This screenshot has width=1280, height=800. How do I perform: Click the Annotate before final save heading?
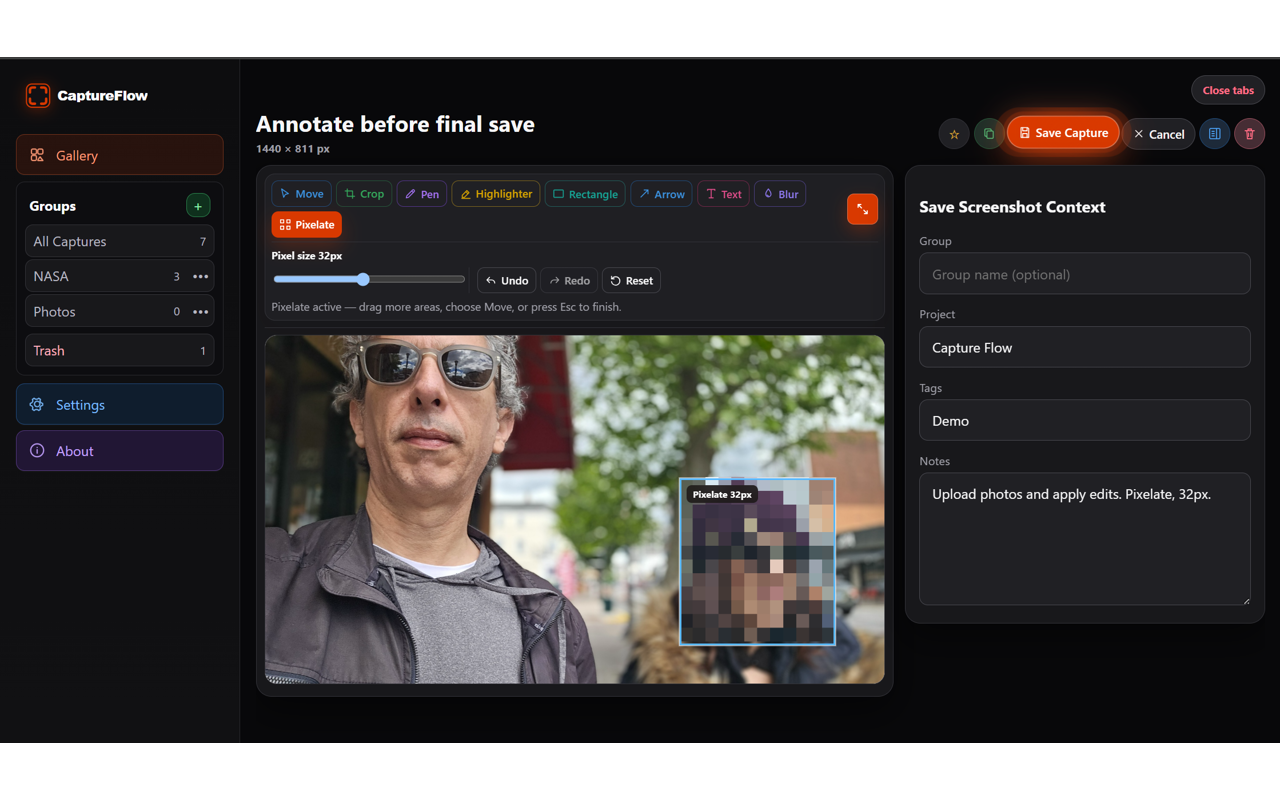point(395,124)
